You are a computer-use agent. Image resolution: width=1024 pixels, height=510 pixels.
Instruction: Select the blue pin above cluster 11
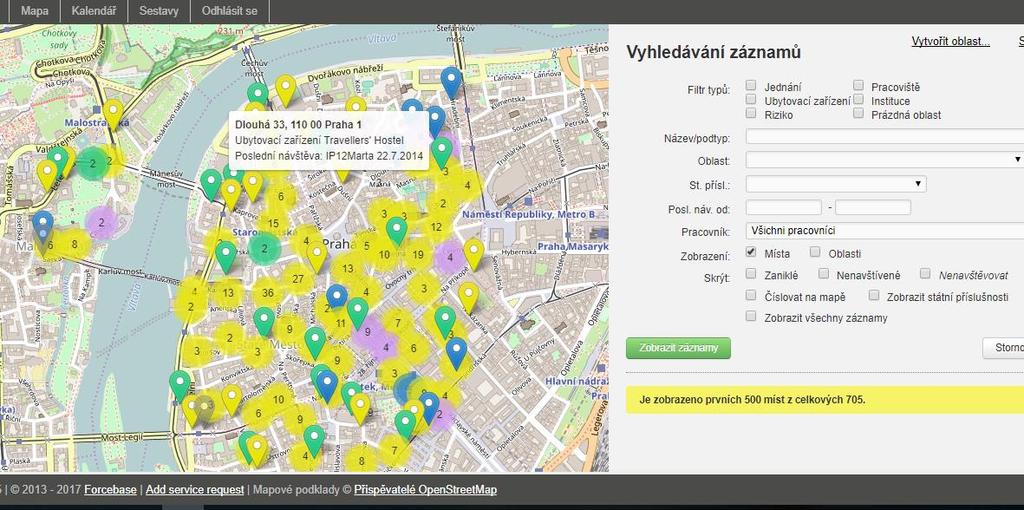point(336,299)
